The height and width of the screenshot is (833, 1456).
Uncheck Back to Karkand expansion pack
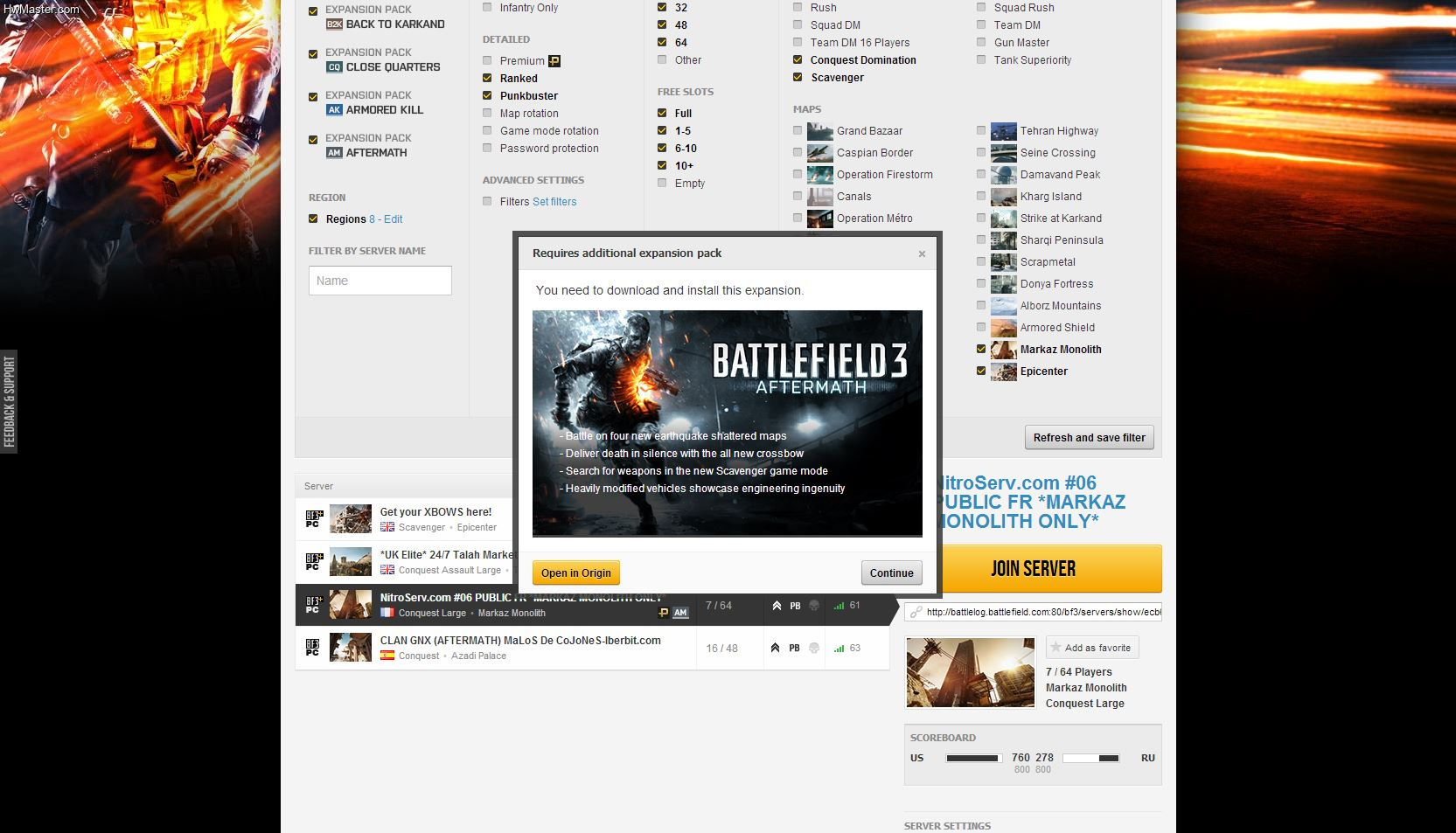[x=313, y=11]
